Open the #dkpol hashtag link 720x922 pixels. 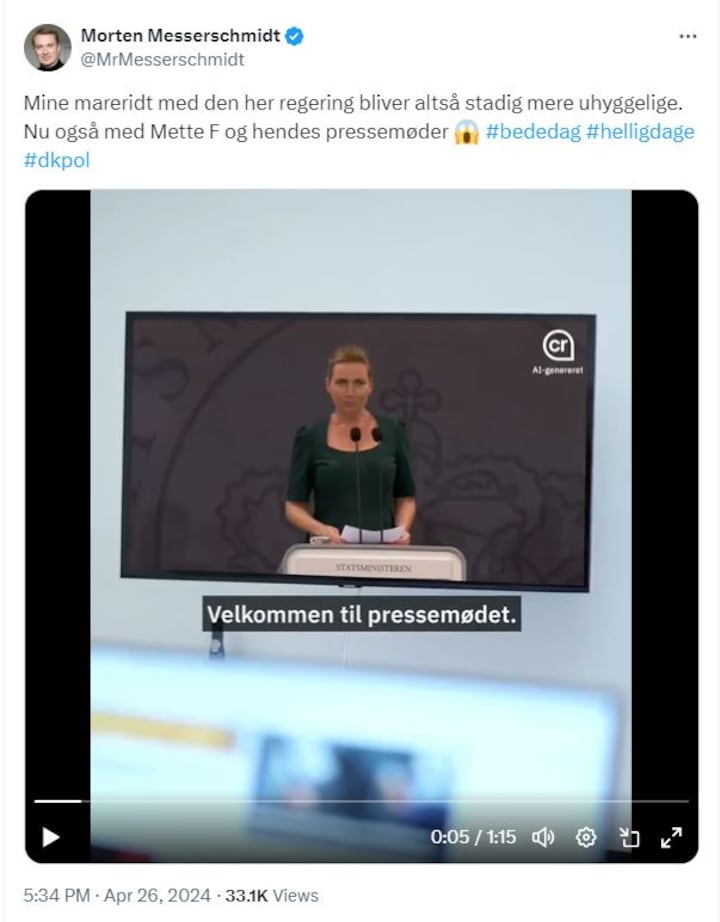tap(57, 160)
